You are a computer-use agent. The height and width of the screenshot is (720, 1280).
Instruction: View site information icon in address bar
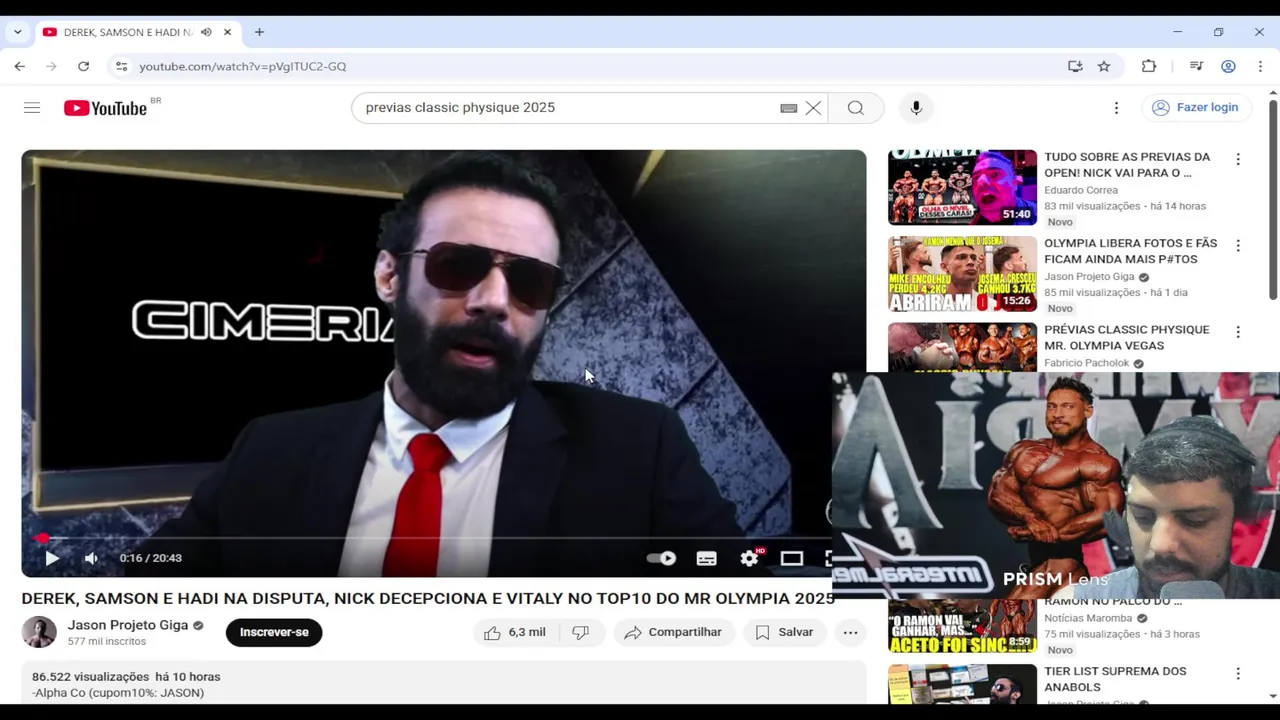tap(121, 66)
